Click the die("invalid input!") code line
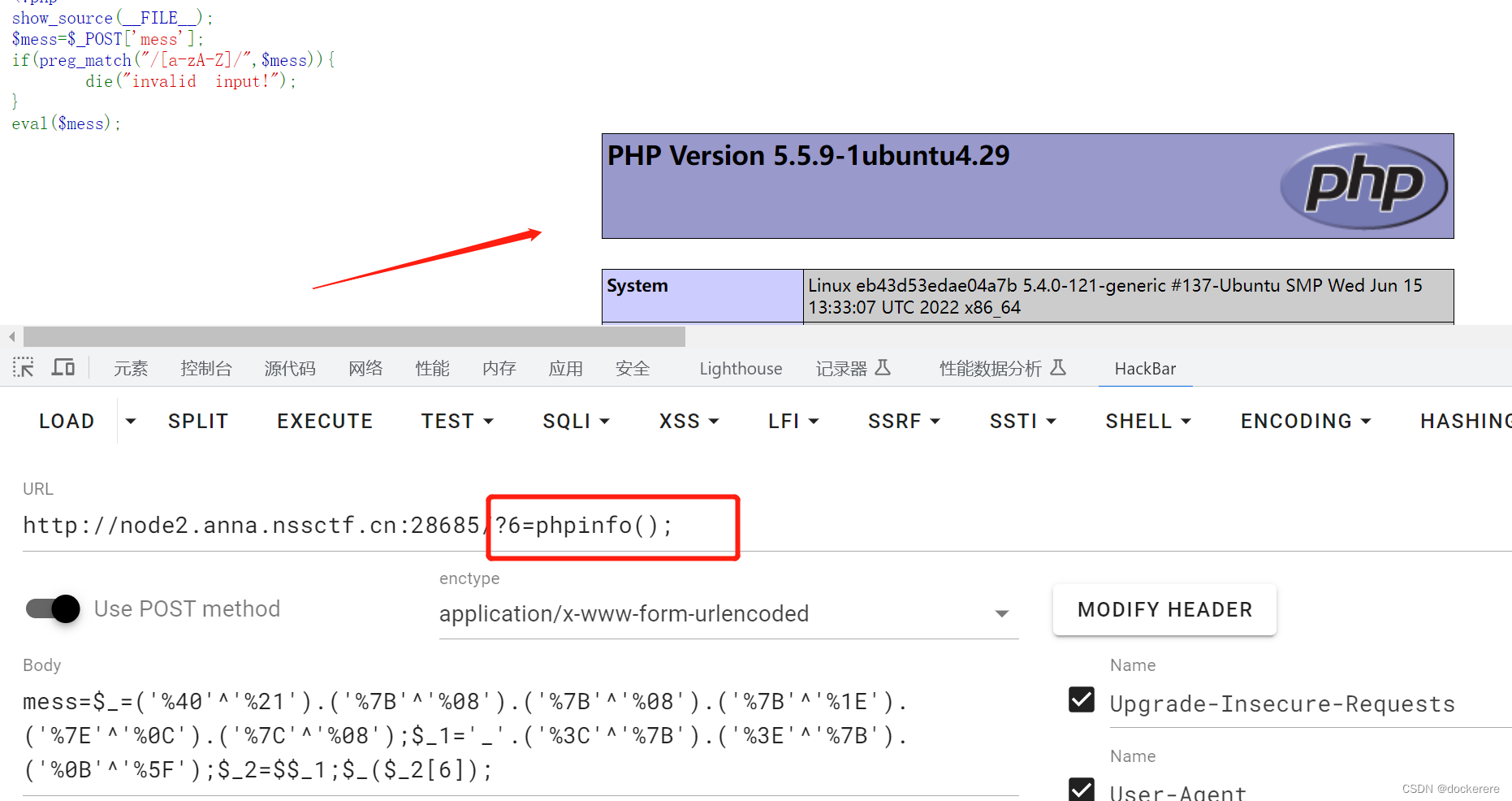Viewport: 1512px width, 801px height. 191,81
